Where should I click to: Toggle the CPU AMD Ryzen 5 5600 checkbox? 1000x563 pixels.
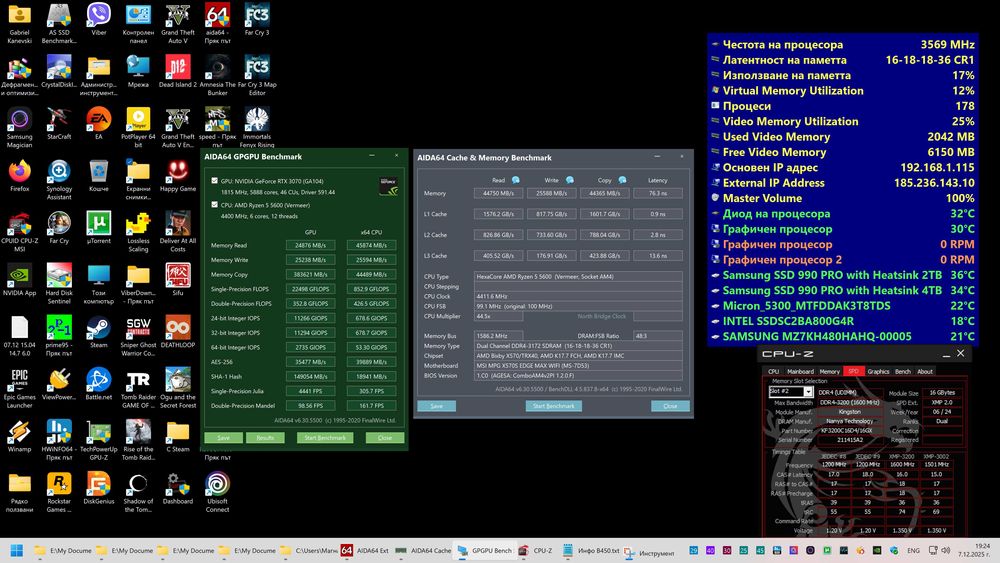click(x=214, y=205)
